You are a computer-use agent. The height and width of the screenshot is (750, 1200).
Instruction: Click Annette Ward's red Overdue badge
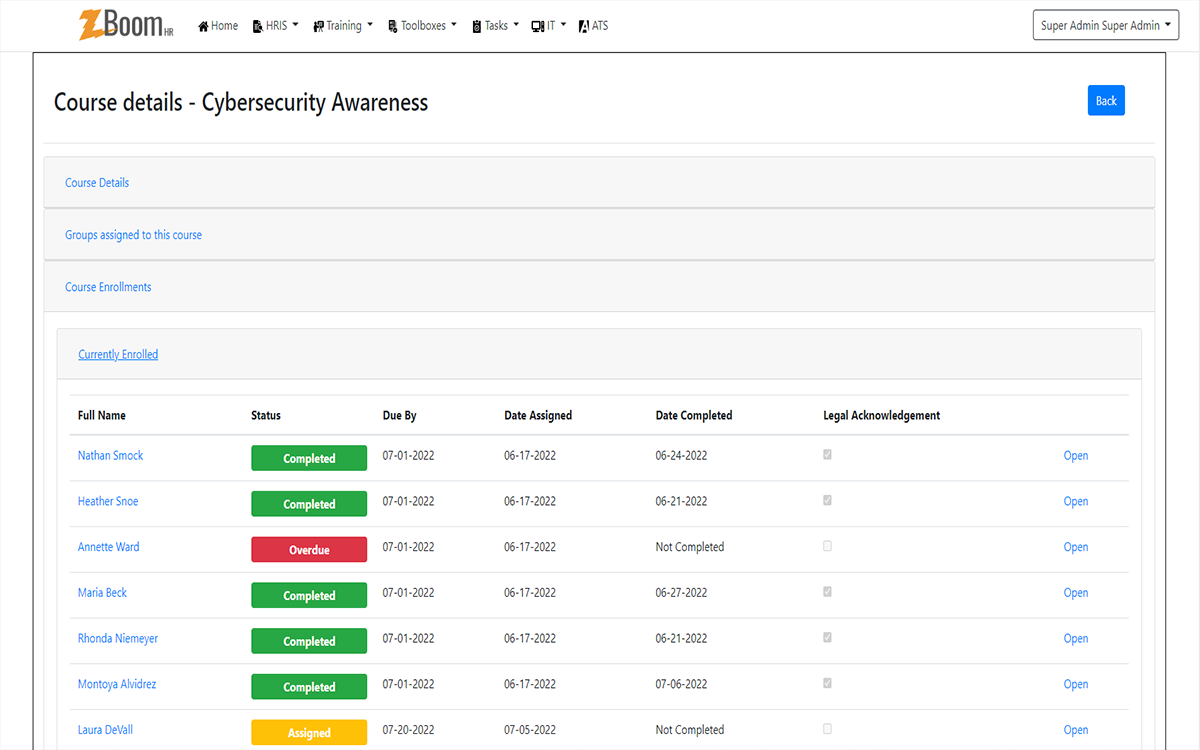309,550
